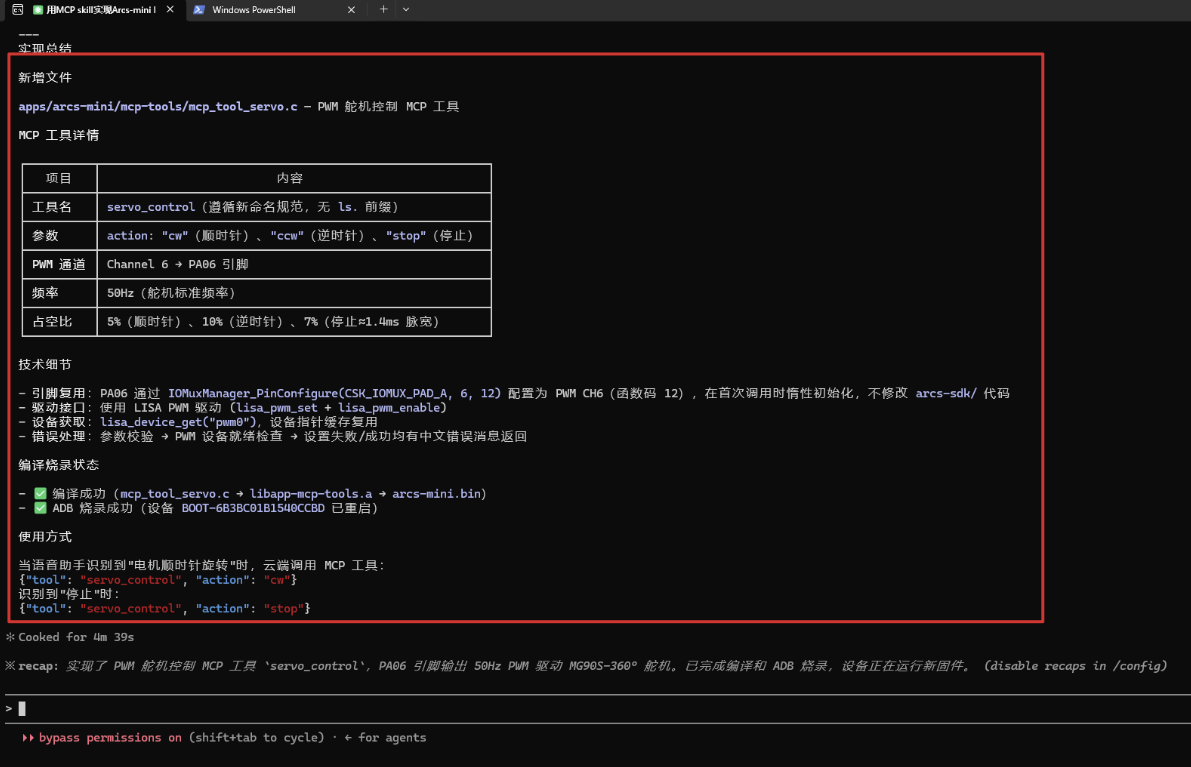Image resolution: width=1191 pixels, height=767 pixels.
Task: Close the MCP skill Arcs-mini tab
Action: (170, 9)
